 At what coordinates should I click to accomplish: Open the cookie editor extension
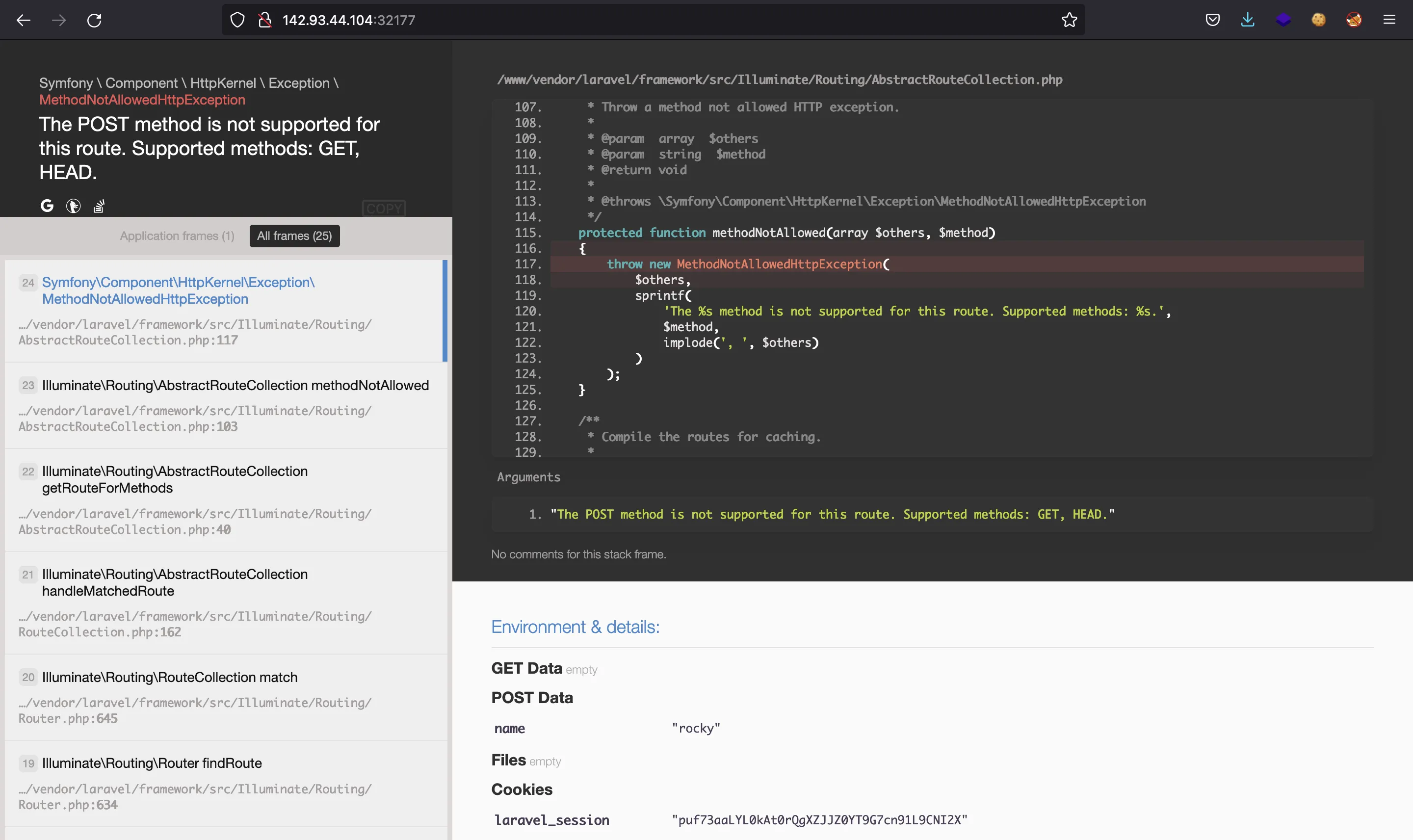pyautogui.click(x=1318, y=21)
